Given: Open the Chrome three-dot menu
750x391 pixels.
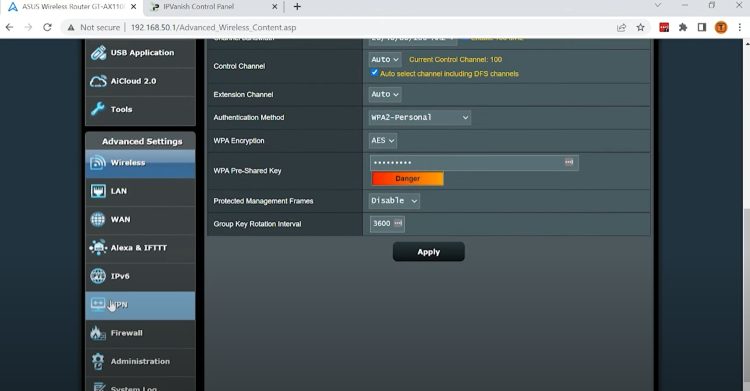Looking at the screenshot, I should pyautogui.click(x=739, y=27).
